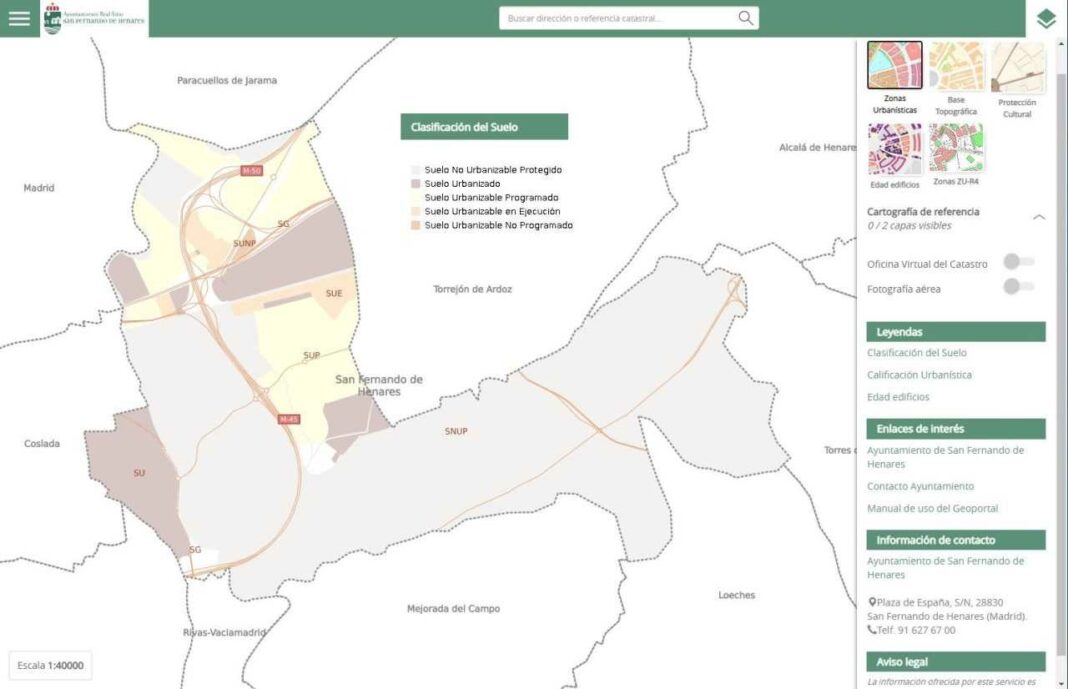
Task: Enable Oficina Virtual del Catastro layer
Action: 1018,262
